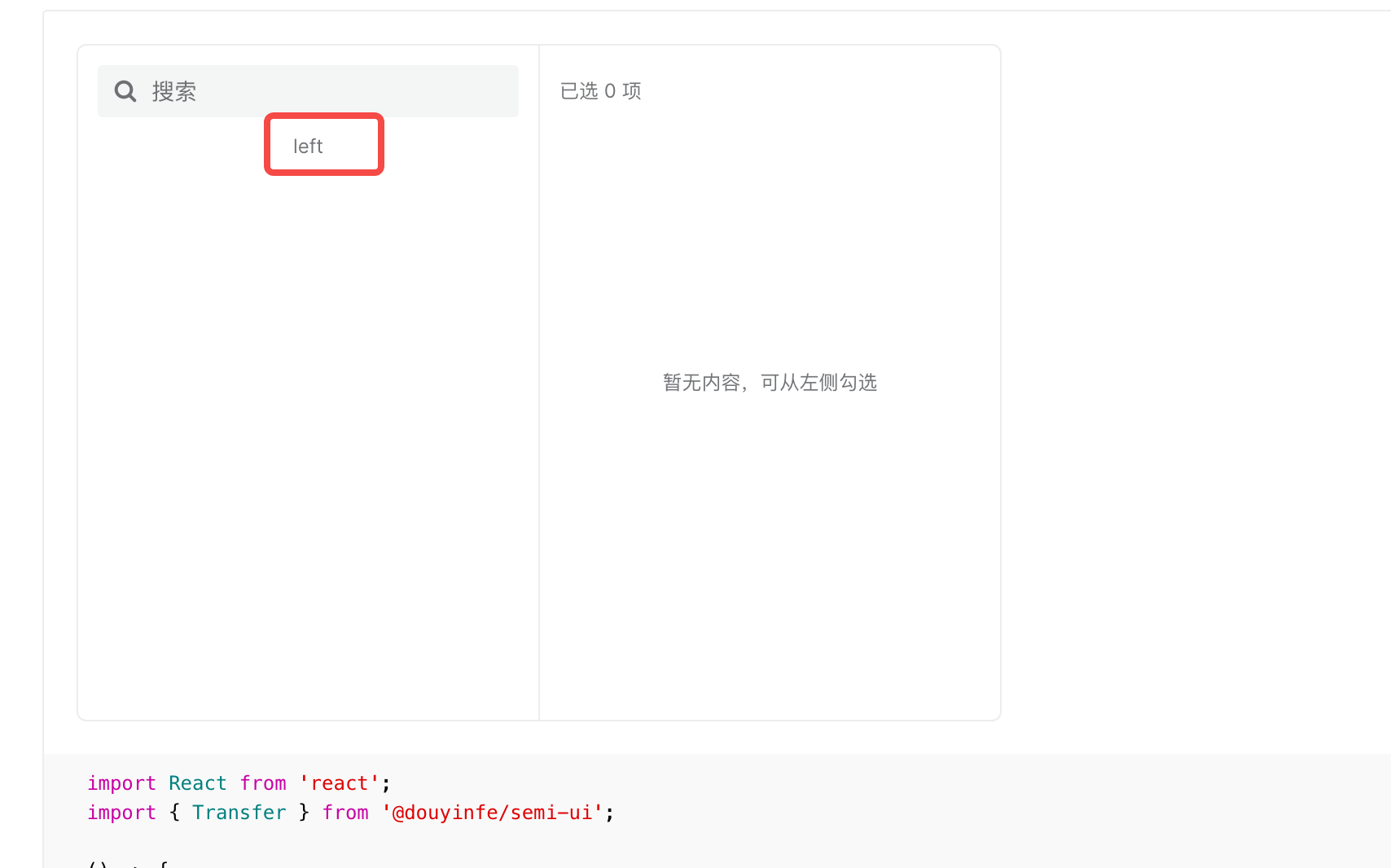Image resolution: width=1391 pixels, height=868 pixels.
Task: Click the Transfer token in the code
Action: [x=239, y=812]
